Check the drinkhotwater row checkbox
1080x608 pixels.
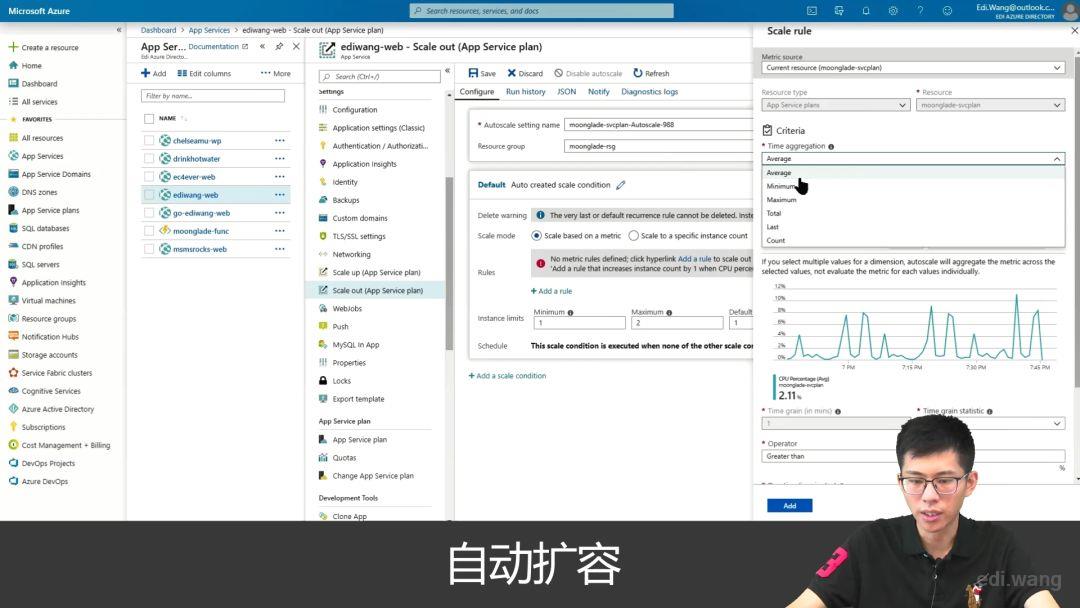[x=149, y=158]
